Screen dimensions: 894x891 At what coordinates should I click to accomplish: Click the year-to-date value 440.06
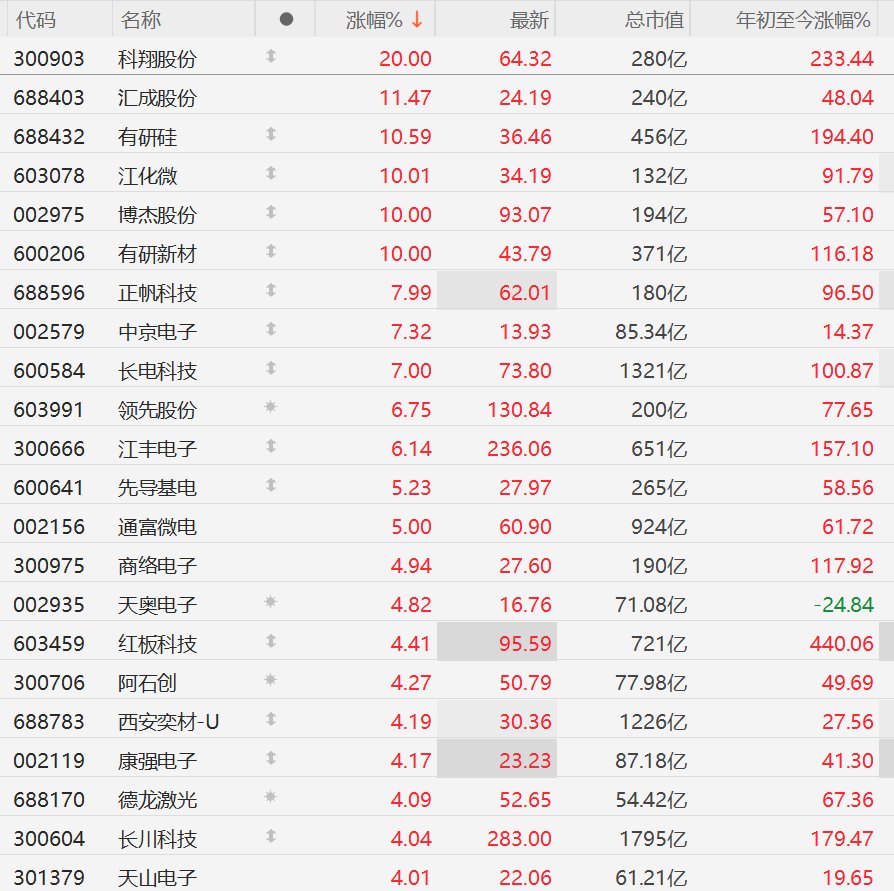[842, 644]
